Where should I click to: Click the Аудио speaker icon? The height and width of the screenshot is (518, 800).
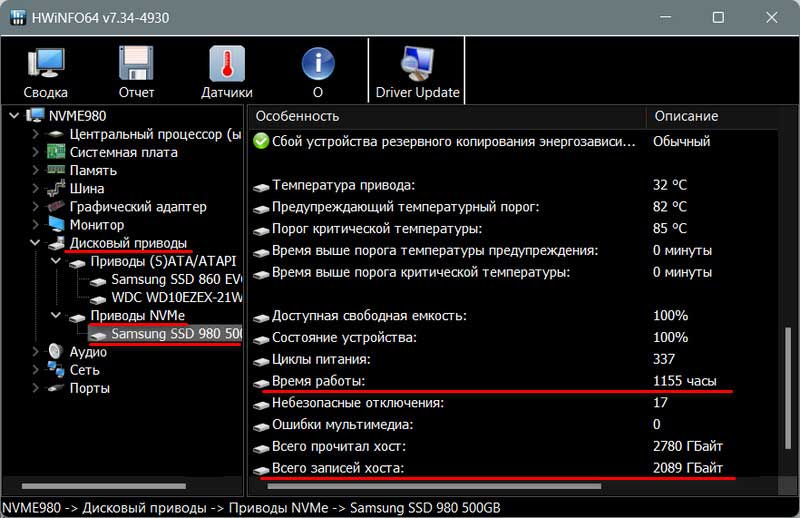tap(56, 351)
